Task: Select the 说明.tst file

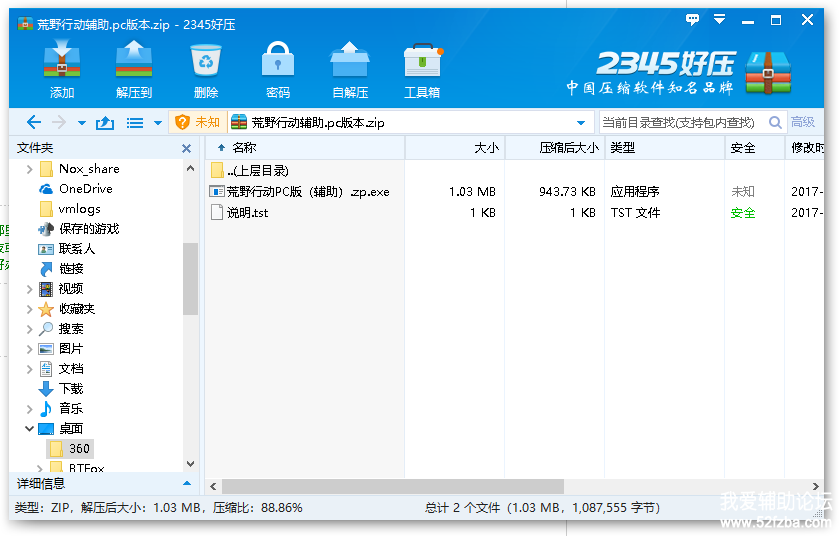Action: (247, 213)
